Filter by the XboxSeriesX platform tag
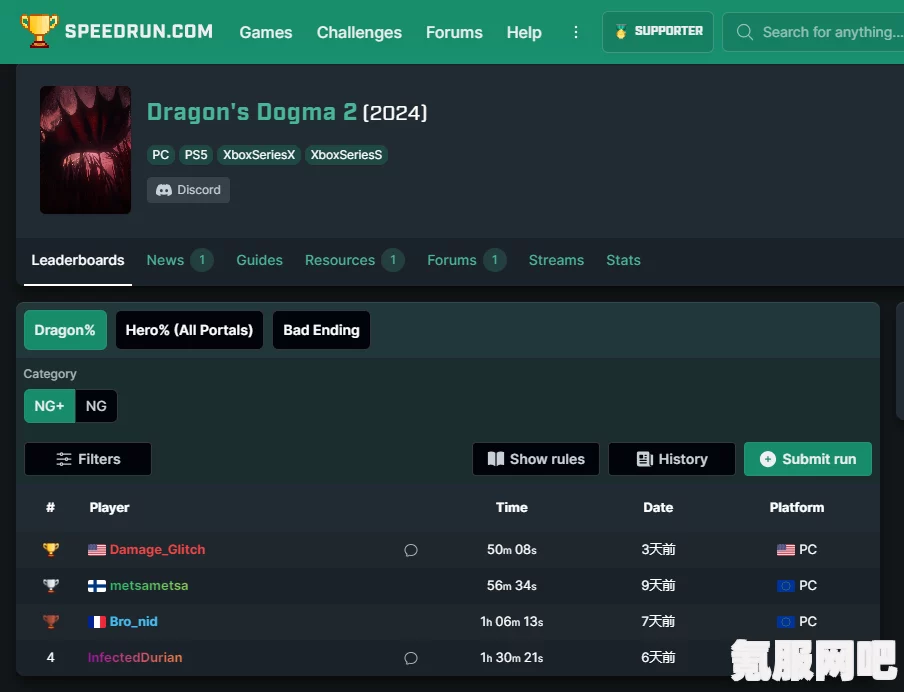 [259, 155]
